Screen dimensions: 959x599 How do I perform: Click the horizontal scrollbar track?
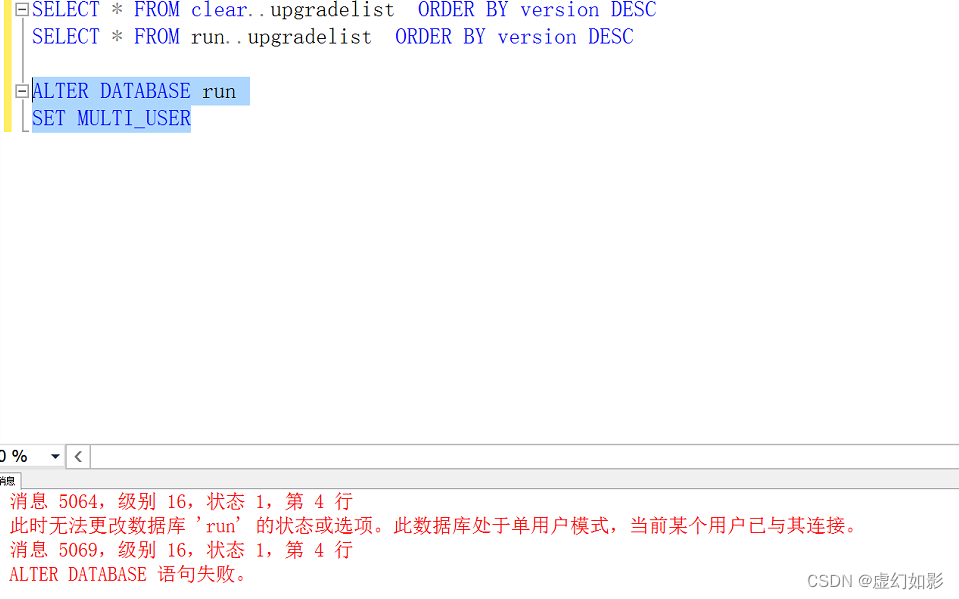click(500, 455)
